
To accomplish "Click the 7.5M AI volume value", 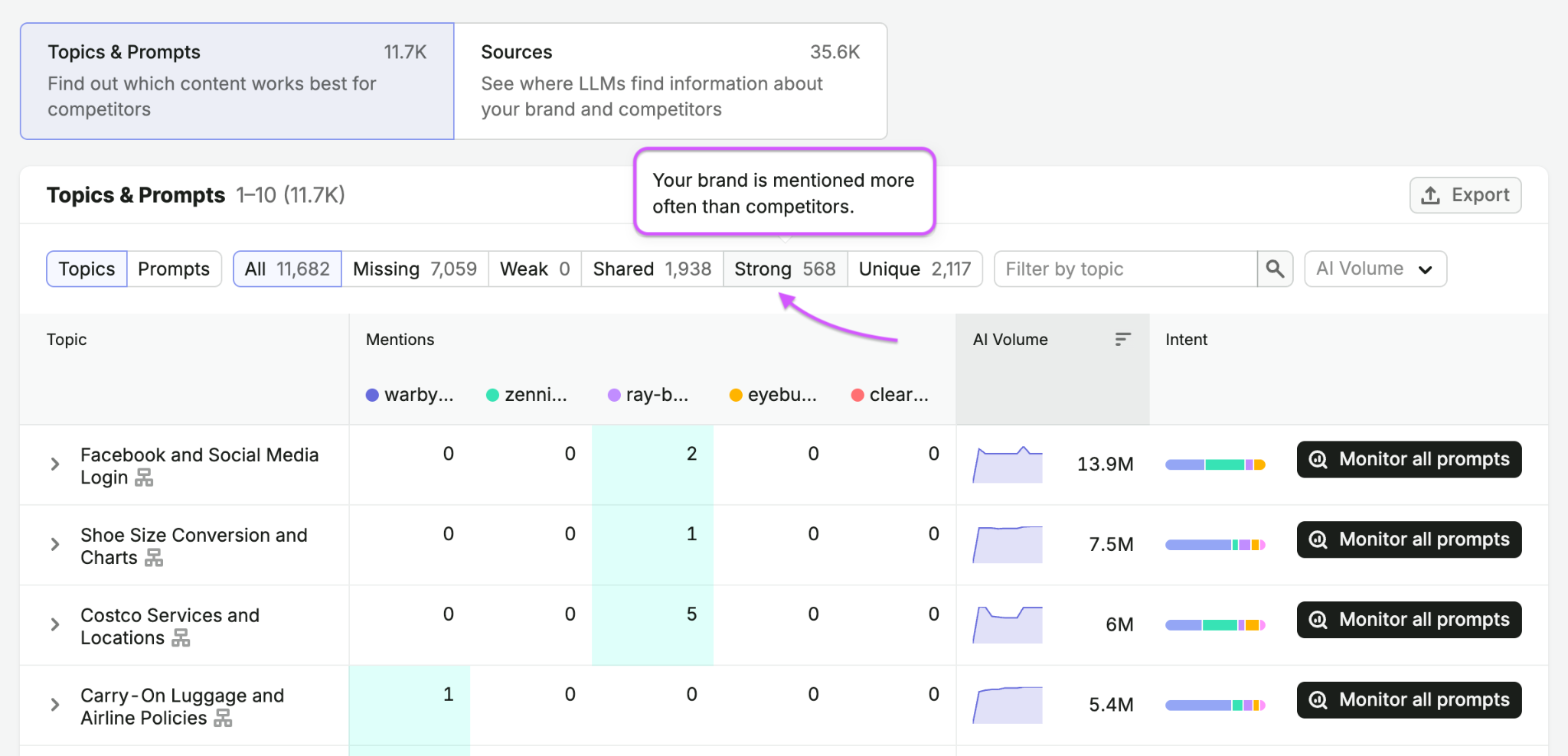I will pyautogui.click(x=1111, y=545).
